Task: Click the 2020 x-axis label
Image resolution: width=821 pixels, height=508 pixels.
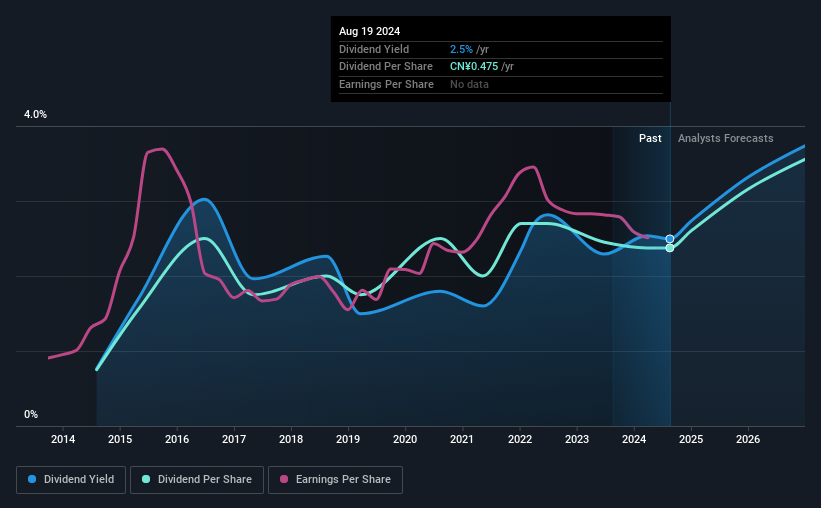Action: 405,439
